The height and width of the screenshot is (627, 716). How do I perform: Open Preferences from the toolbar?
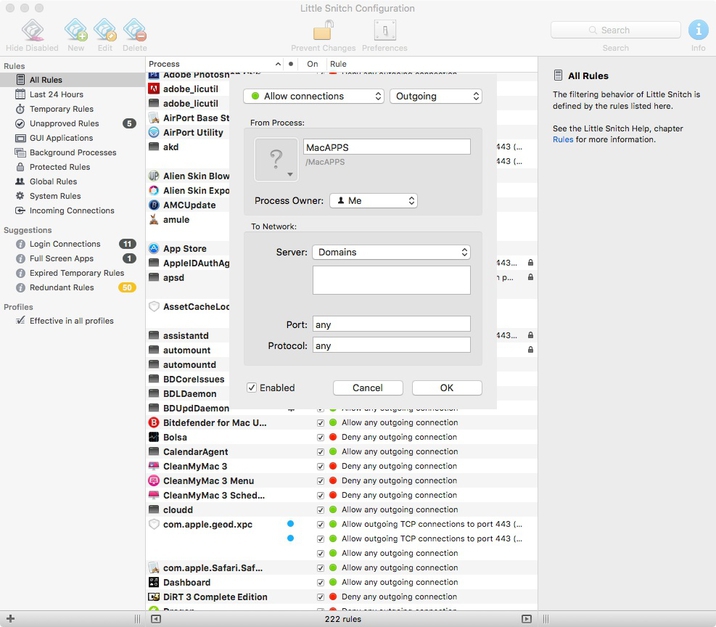pos(384,31)
